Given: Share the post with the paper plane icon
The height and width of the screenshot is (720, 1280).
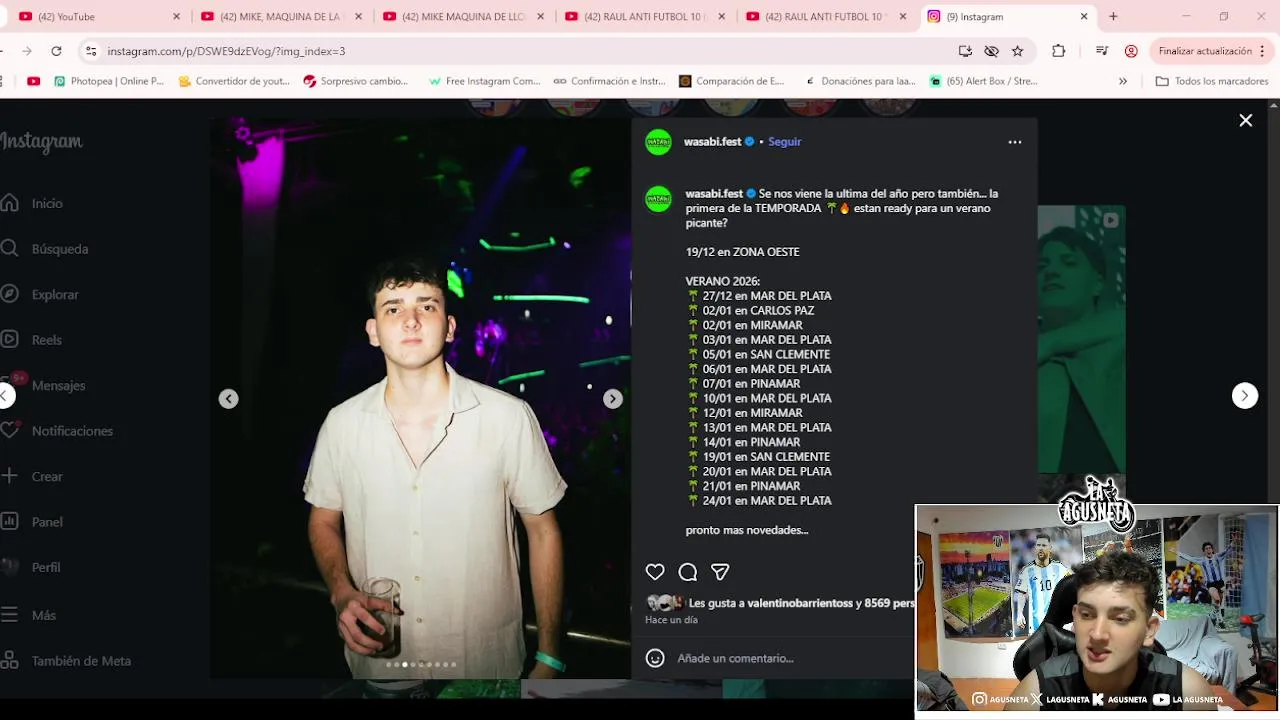Looking at the screenshot, I should click(x=720, y=572).
